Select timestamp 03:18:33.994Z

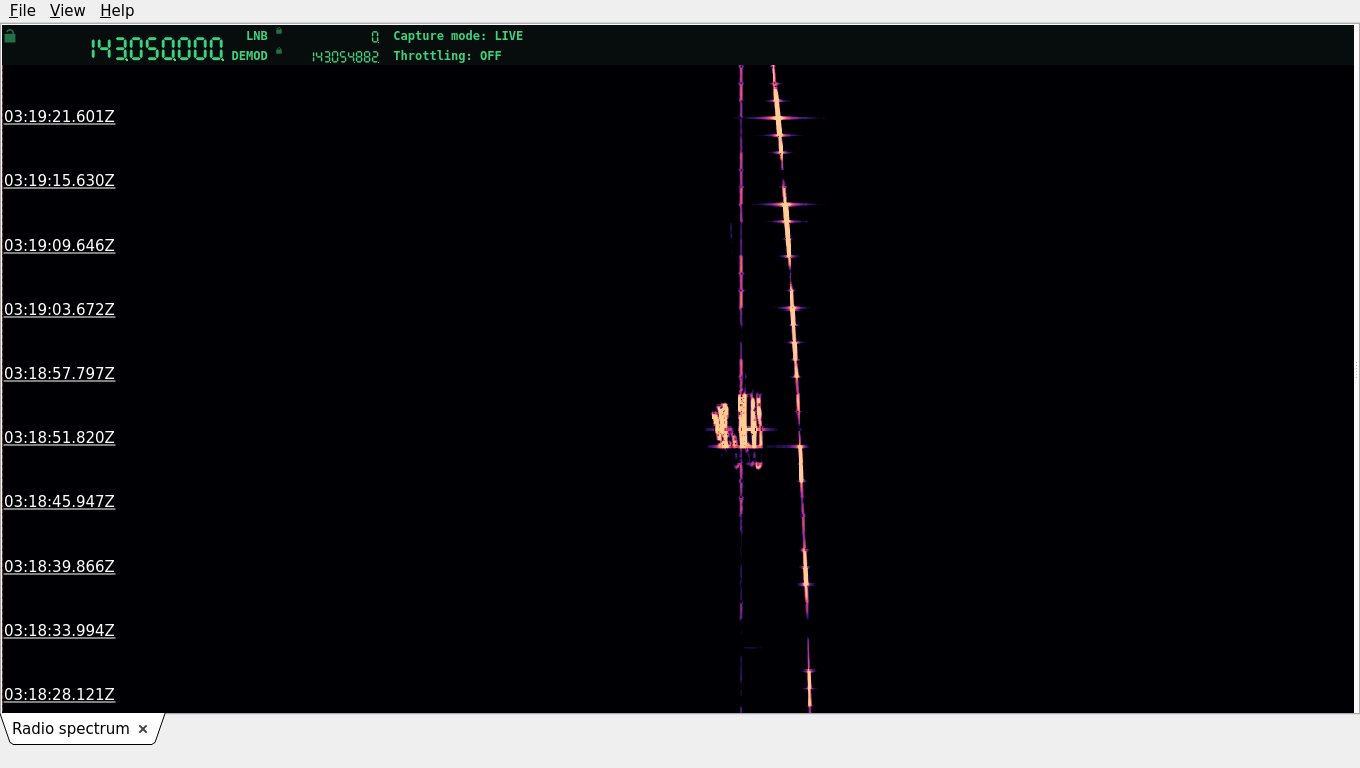[x=60, y=630]
